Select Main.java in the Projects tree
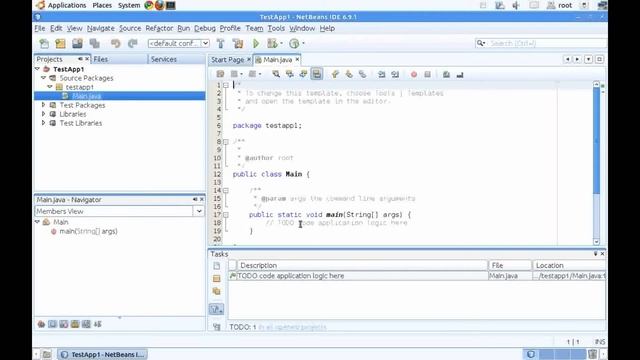640x360 pixels. coord(87,96)
